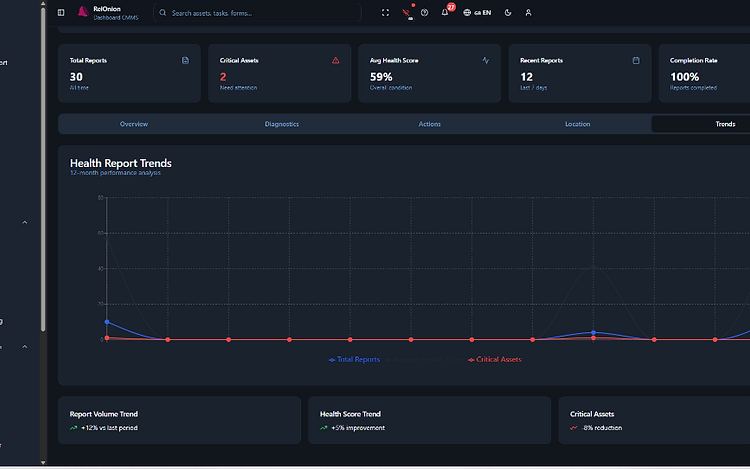
Task: Toggle the sidebar panel icon
Action: pos(61,13)
